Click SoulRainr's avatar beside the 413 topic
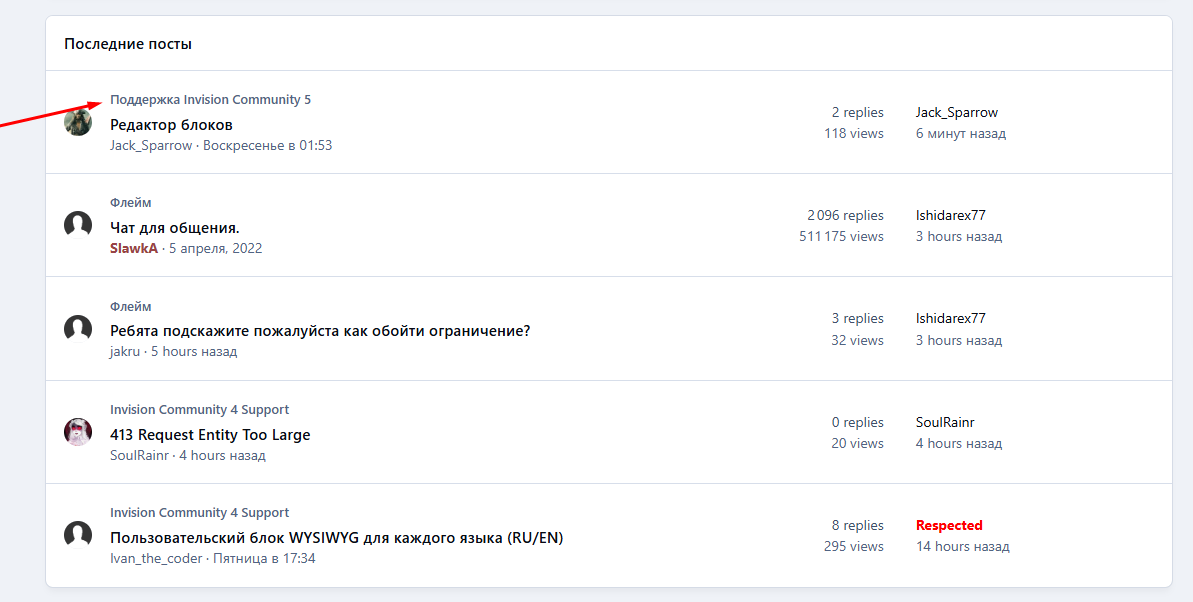 [78, 432]
